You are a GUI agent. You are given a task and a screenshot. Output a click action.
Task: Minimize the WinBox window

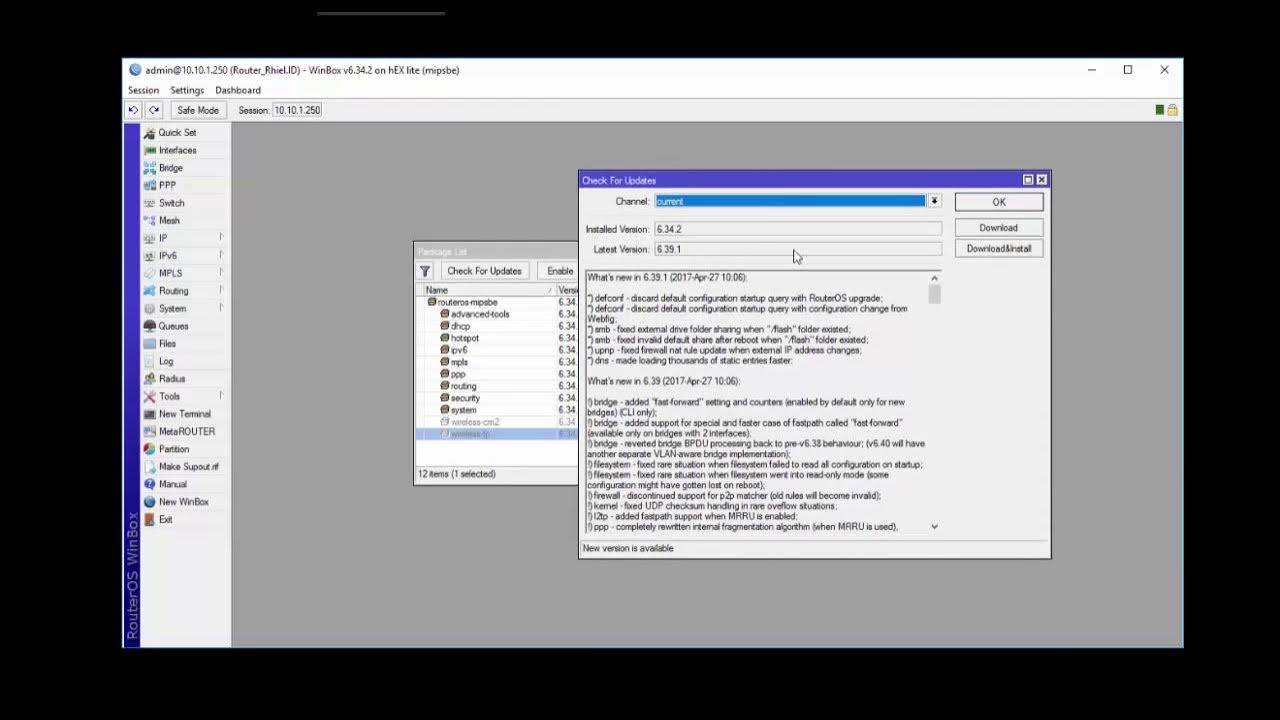pyautogui.click(x=1092, y=70)
